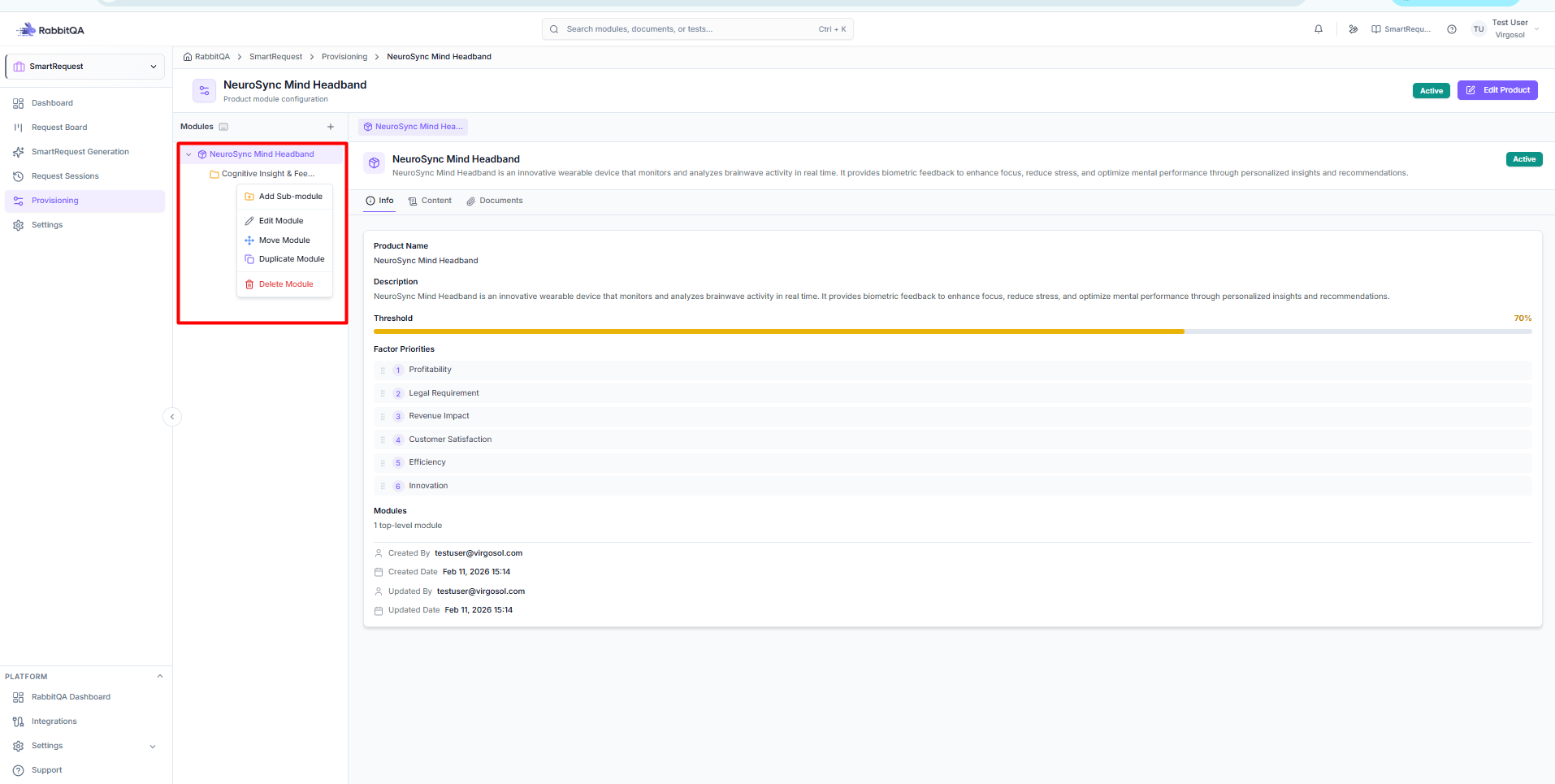The width and height of the screenshot is (1555, 784).
Task: Click the product cube icon next to title
Action: click(x=374, y=162)
